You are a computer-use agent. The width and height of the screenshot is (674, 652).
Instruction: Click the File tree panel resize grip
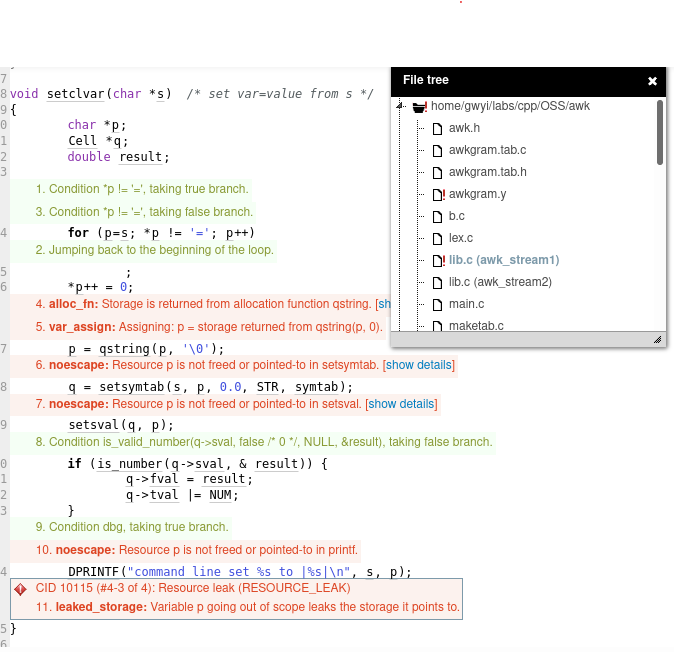[x=657, y=340]
